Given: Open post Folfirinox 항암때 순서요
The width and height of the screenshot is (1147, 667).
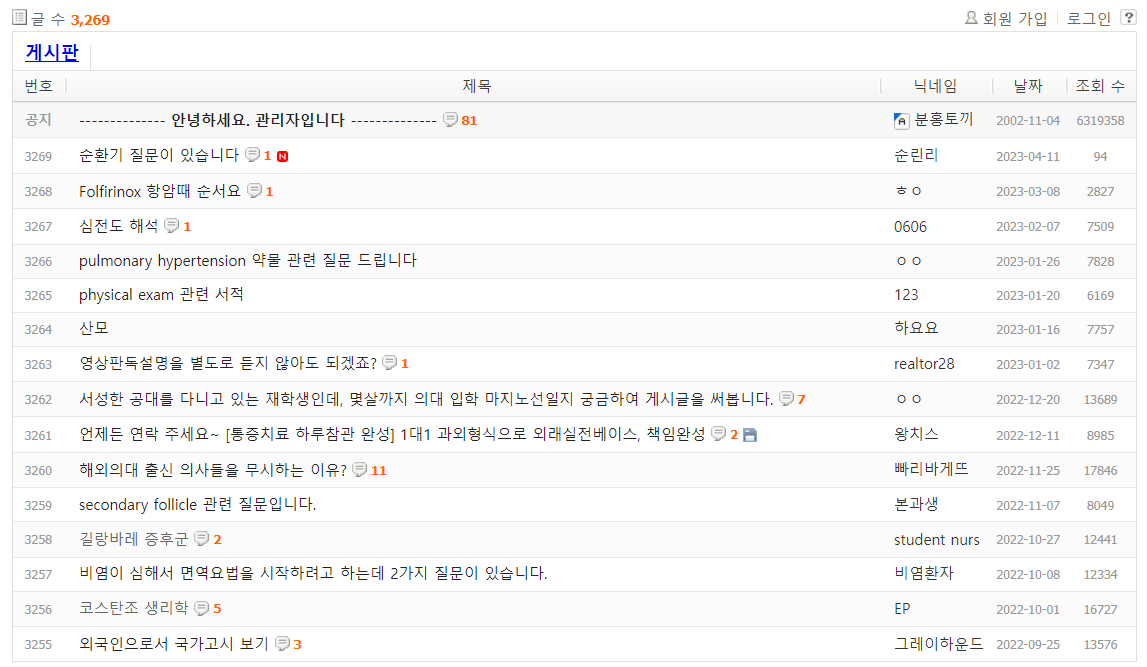Looking at the screenshot, I should [x=159, y=191].
